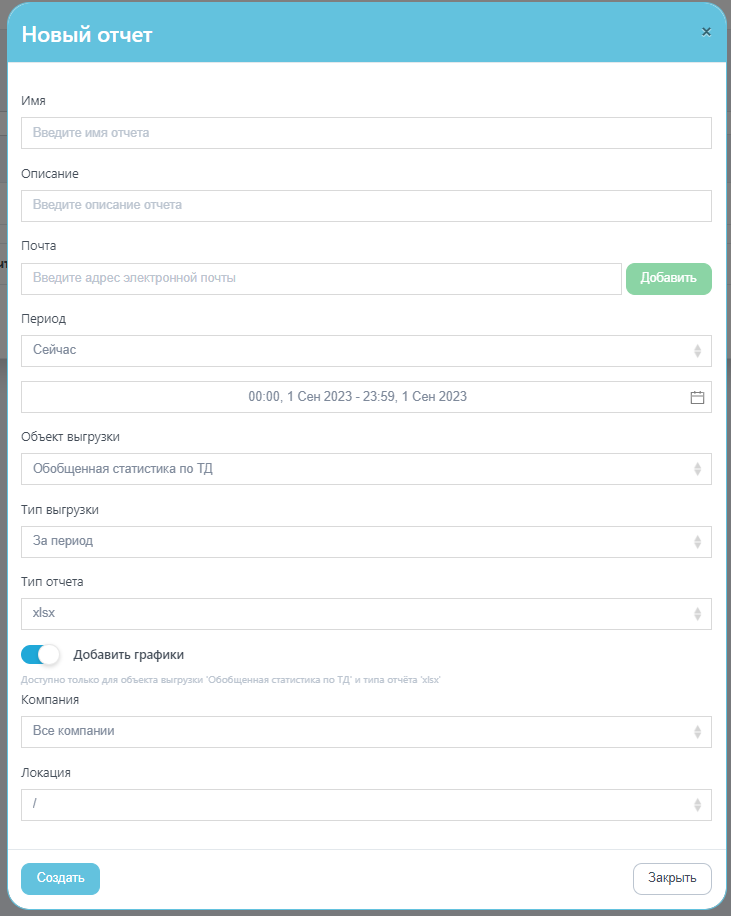Close the Новый отчет dialog with X
This screenshot has width=731, height=916.
tap(706, 32)
